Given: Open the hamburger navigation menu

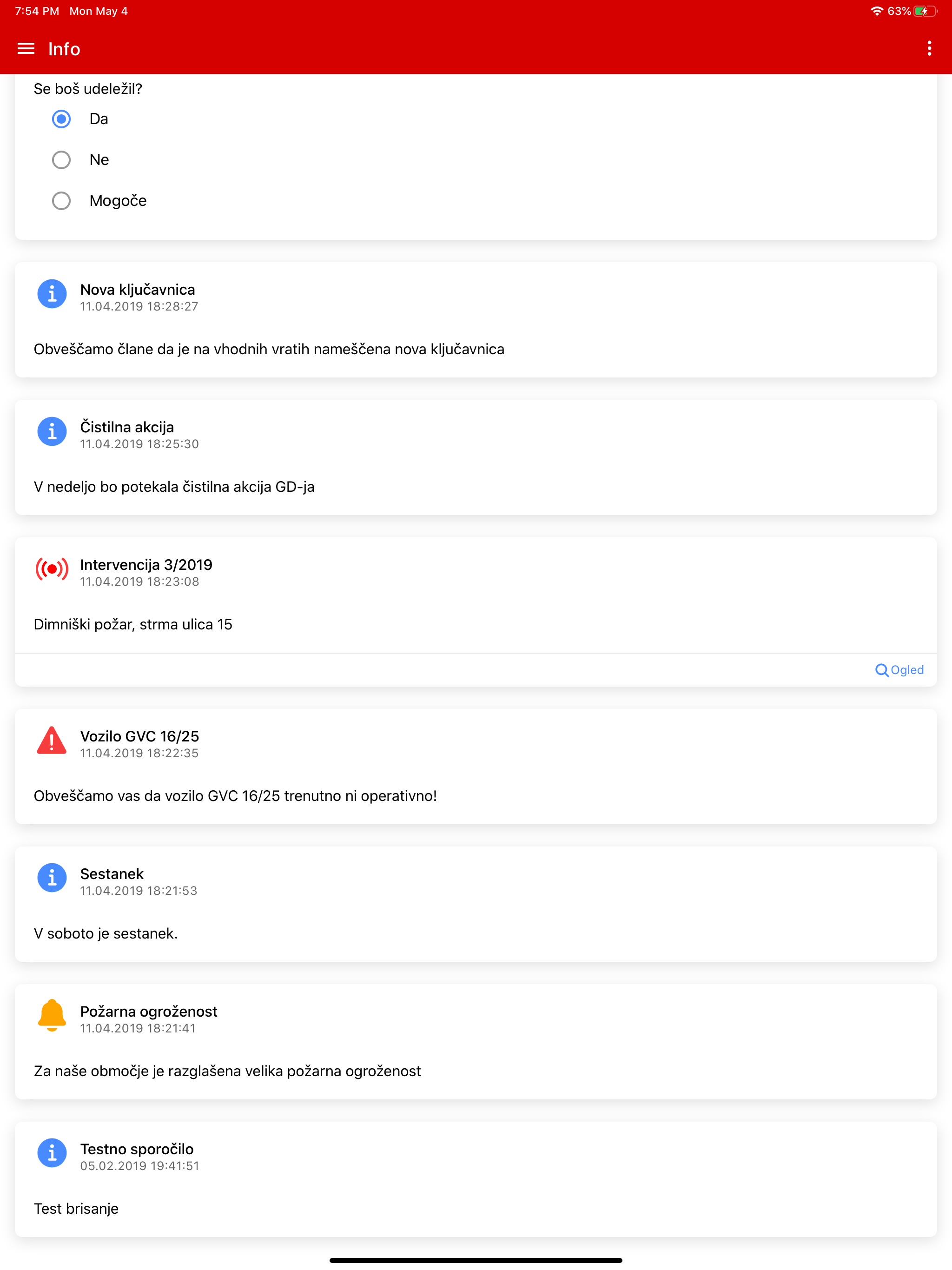Looking at the screenshot, I should coord(26,49).
